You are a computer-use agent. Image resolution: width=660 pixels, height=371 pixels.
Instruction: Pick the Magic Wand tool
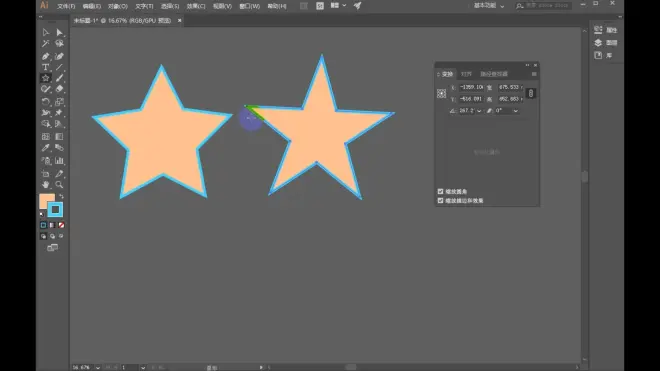pyautogui.click(x=45, y=43)
